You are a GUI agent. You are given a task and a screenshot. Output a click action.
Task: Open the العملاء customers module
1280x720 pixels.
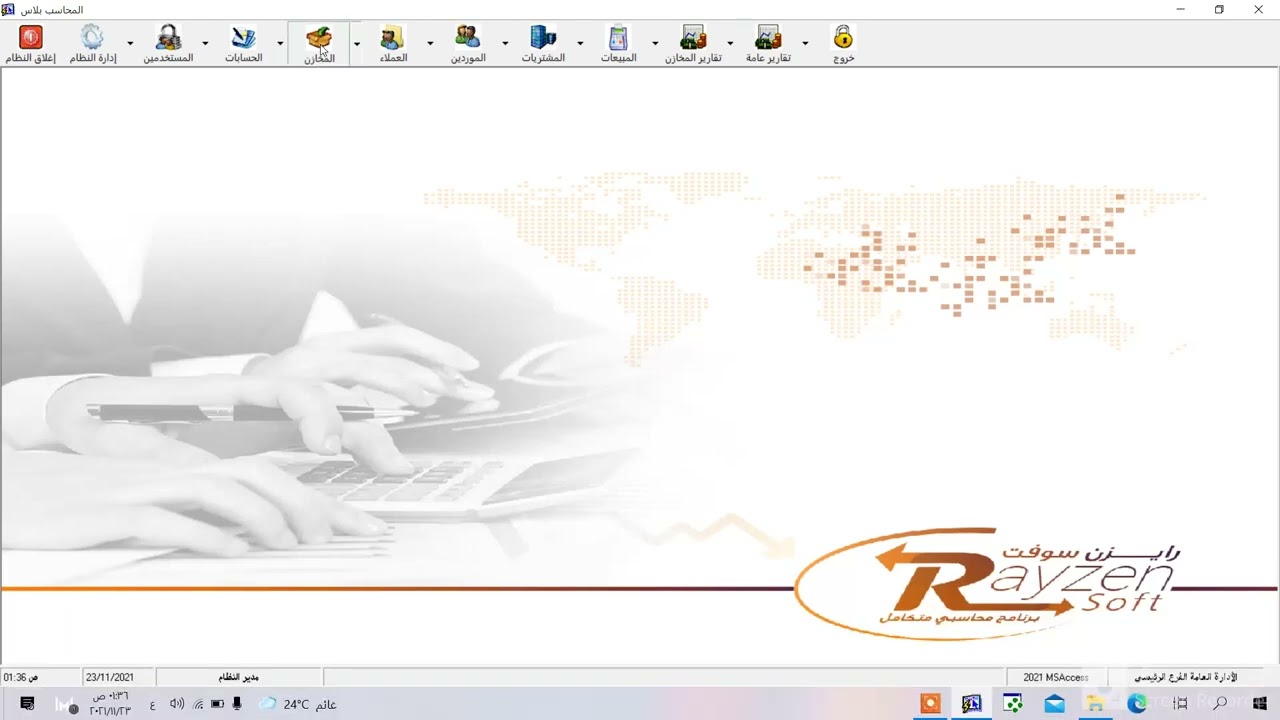[392, 44]
